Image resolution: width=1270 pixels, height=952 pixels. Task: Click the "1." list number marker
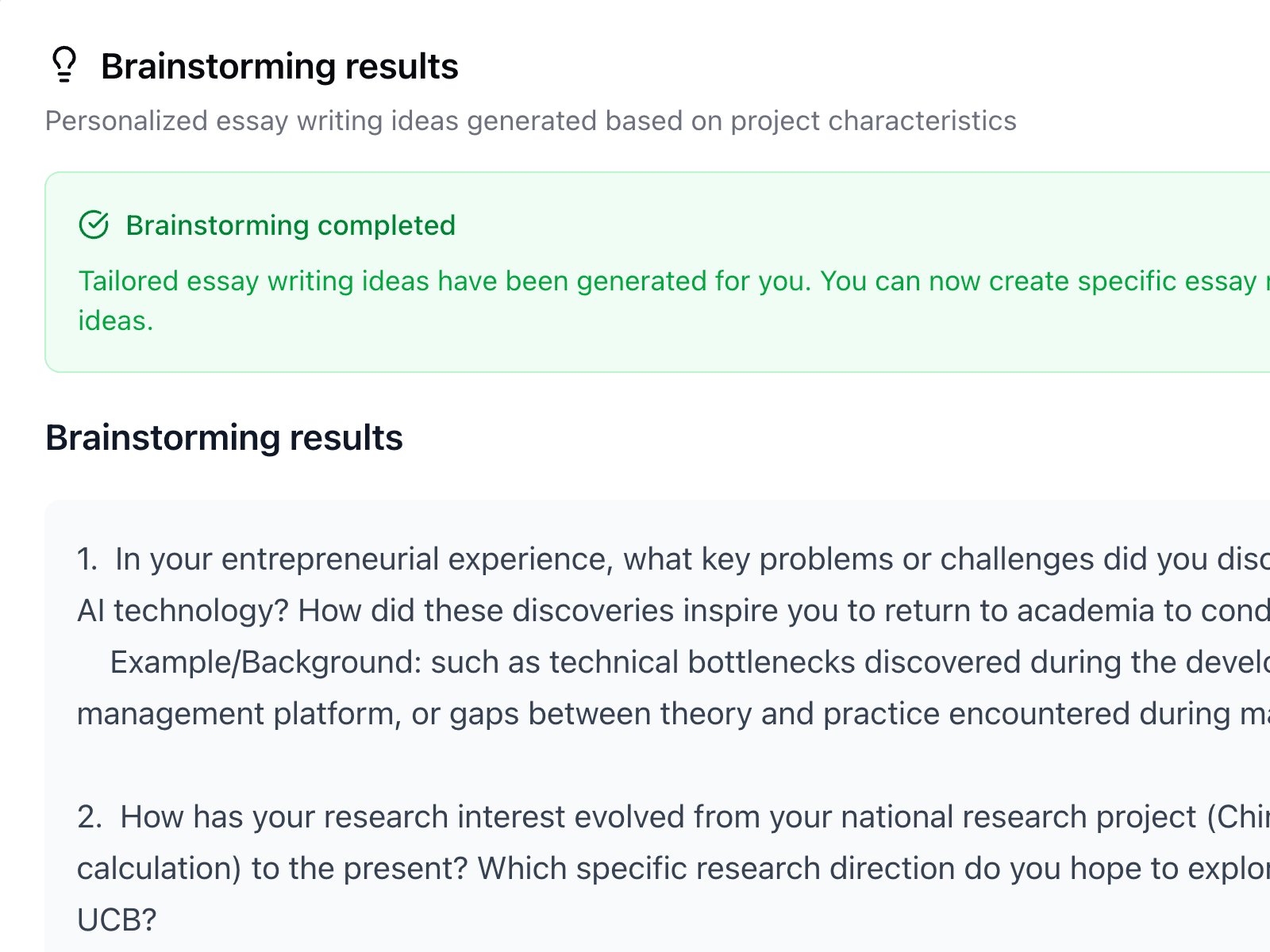tap(87, 559)
